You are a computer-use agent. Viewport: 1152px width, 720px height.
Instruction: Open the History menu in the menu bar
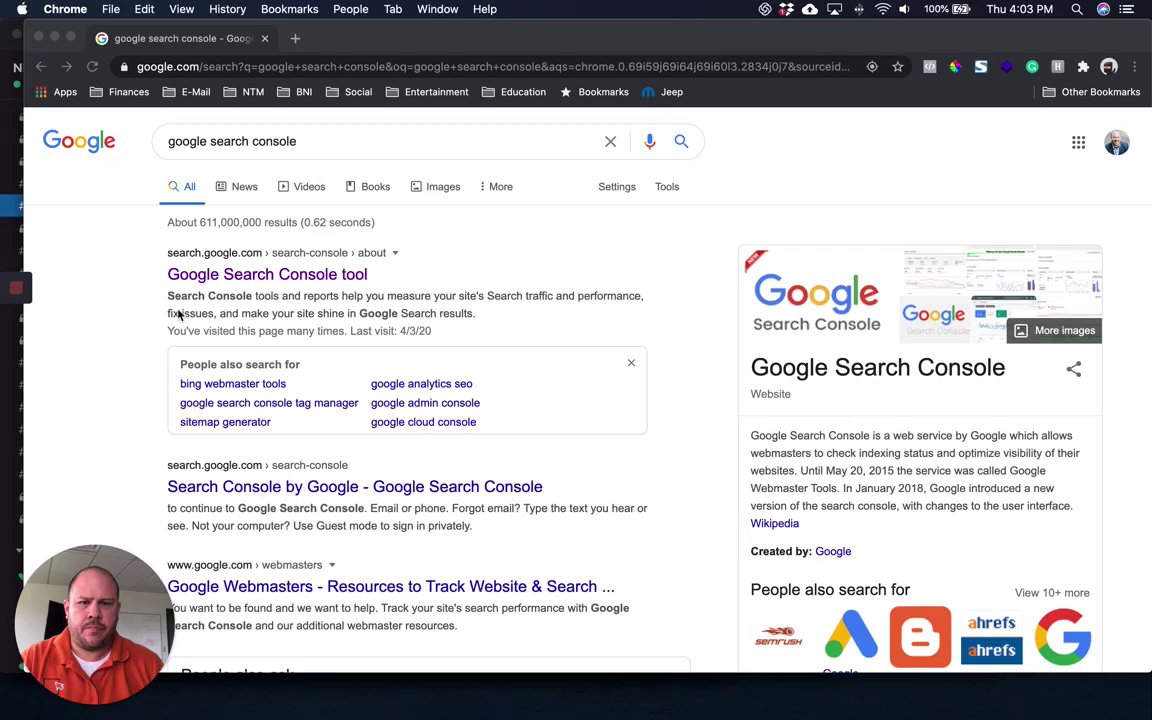click(227, 10)
